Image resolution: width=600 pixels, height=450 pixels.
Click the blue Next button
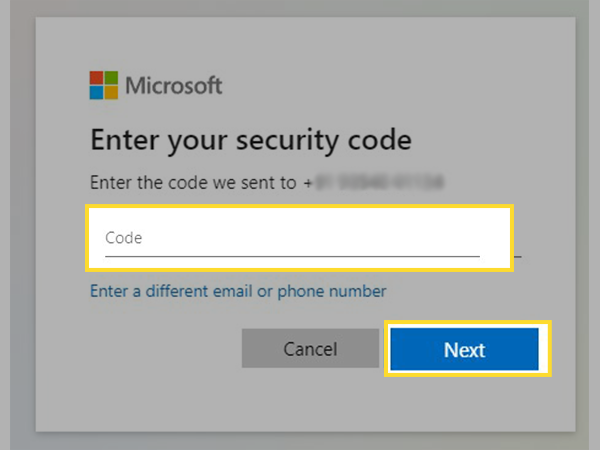pos(465,349)
